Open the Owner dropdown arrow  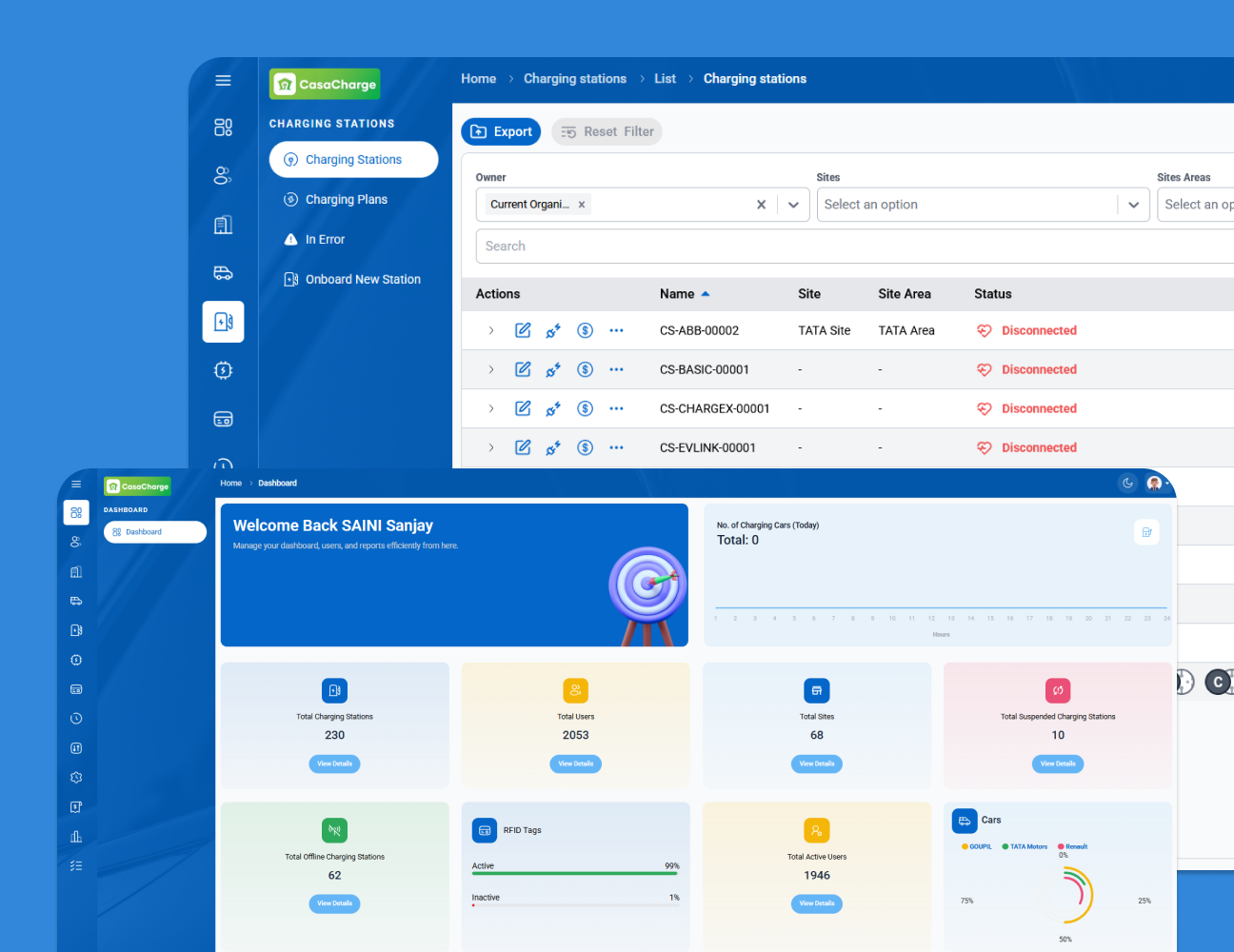point(793,205)
